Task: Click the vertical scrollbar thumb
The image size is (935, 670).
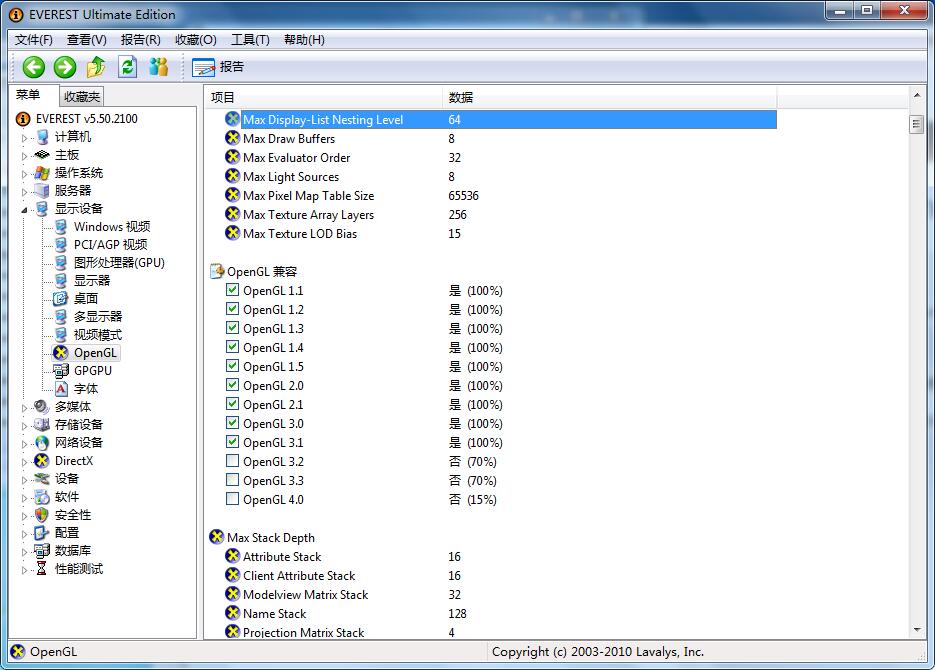Action: (x=917, y=124)
